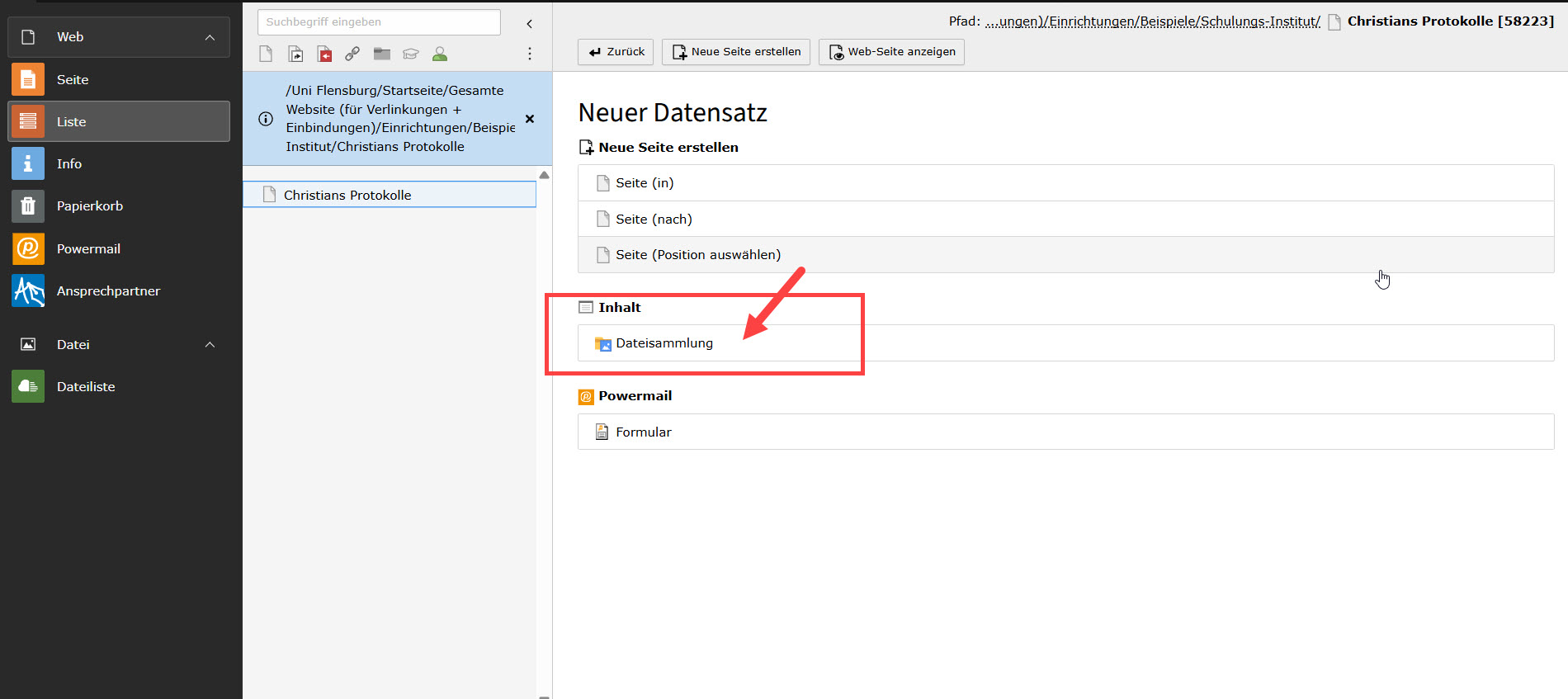The width and height of the screenshot is (1568, 699).
Task: Open the page tree three-dot menu
Action: tap(529, 54)
